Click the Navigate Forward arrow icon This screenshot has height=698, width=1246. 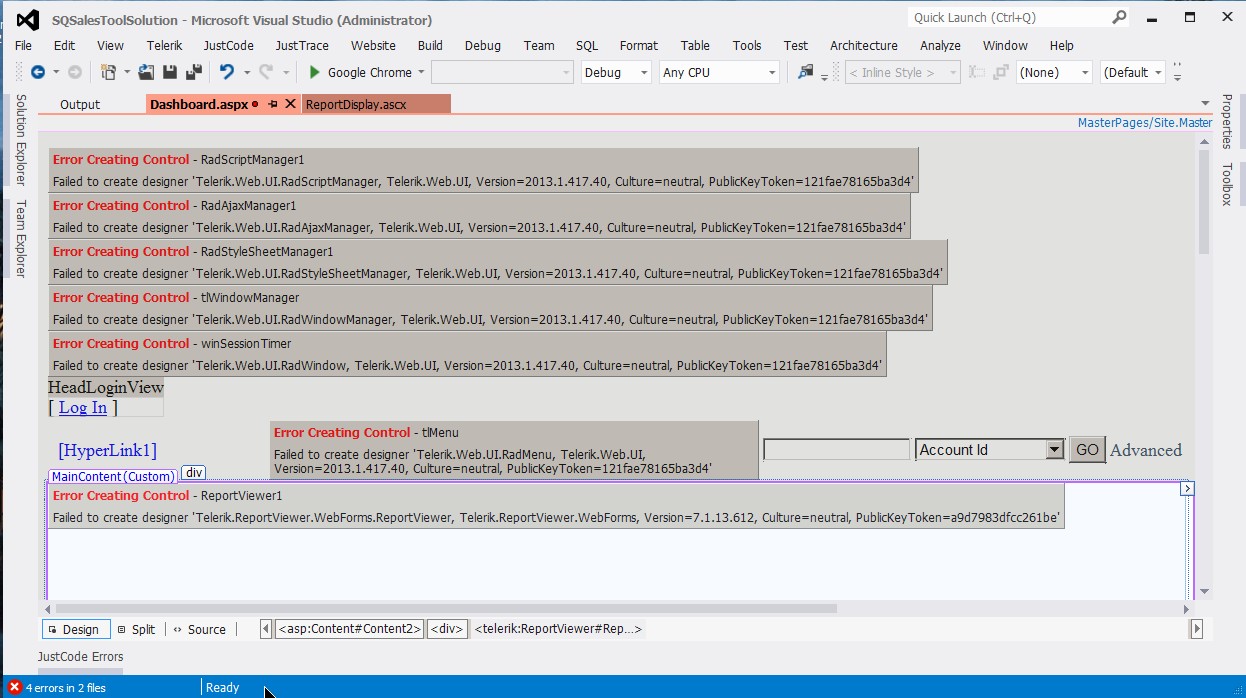point(75,72)
